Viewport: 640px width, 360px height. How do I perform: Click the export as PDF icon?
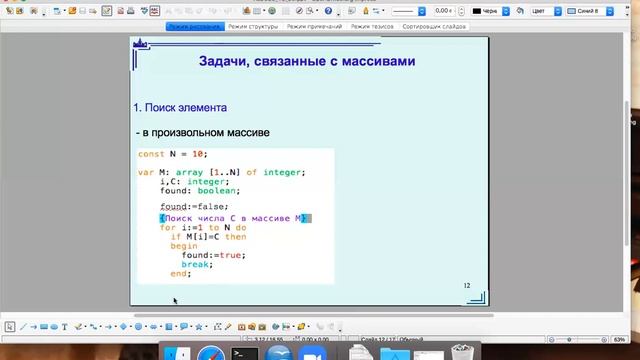[120, 11]
